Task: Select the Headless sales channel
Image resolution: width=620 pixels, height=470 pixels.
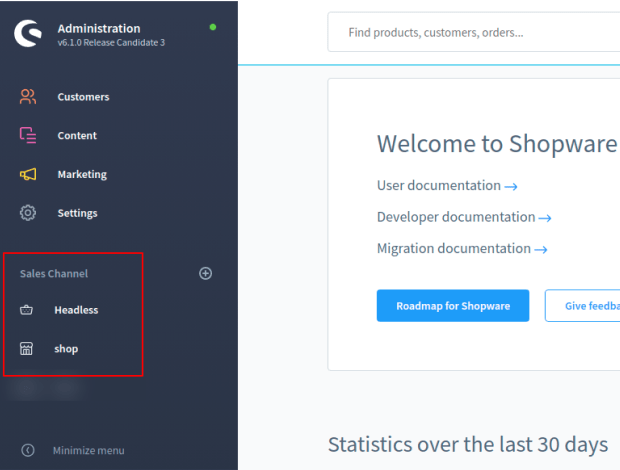Action: coord(76,310)
